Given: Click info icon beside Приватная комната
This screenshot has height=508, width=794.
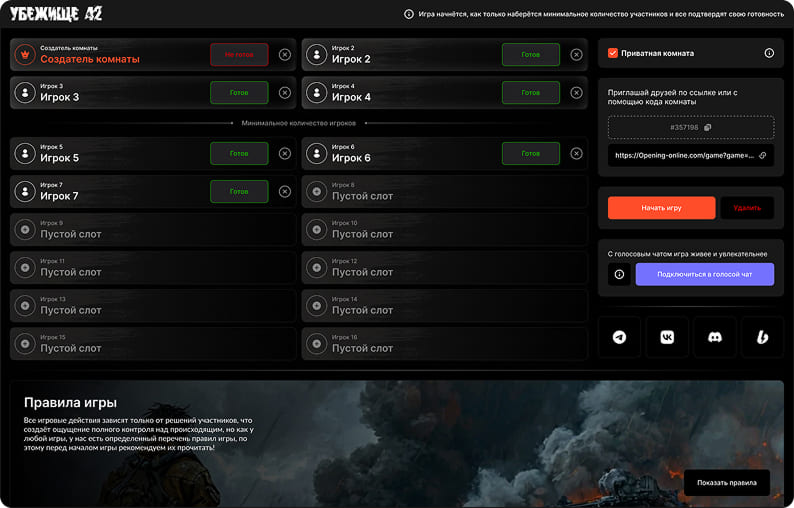Looking at the screenshot, I should point(769,53).
